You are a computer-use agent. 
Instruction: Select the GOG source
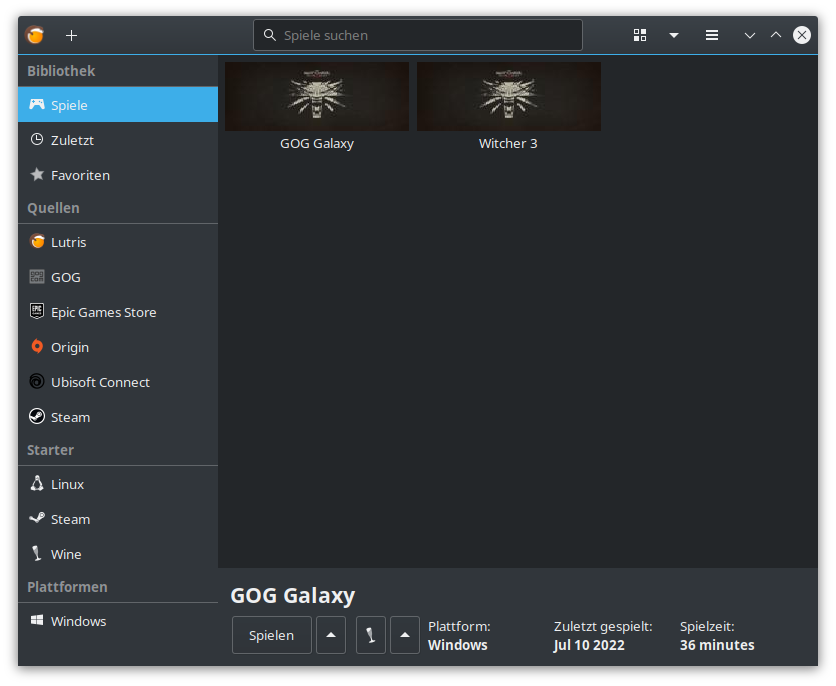click(x=118, y=277)
